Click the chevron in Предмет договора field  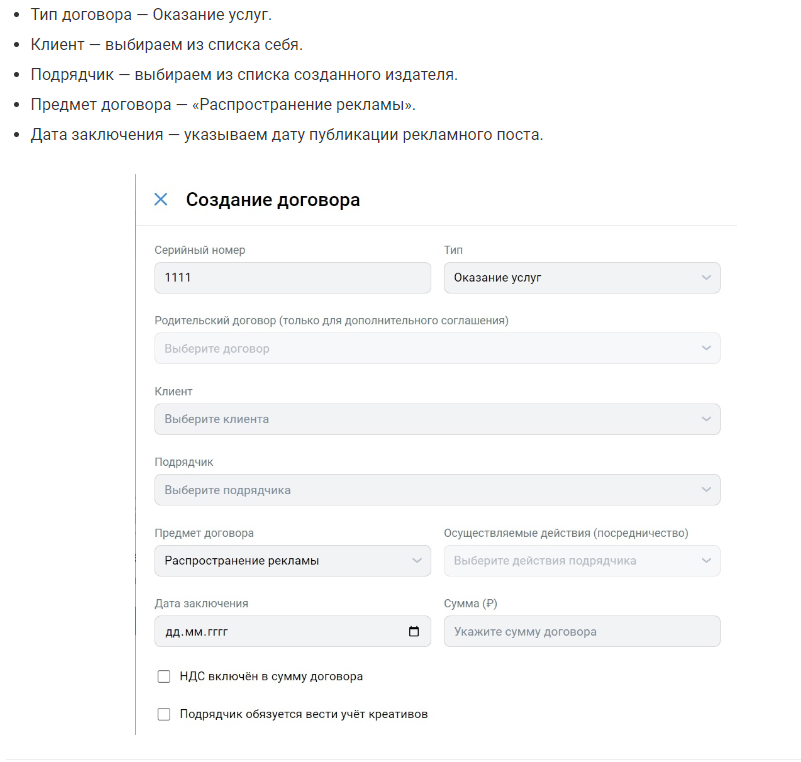pos(417,561)
